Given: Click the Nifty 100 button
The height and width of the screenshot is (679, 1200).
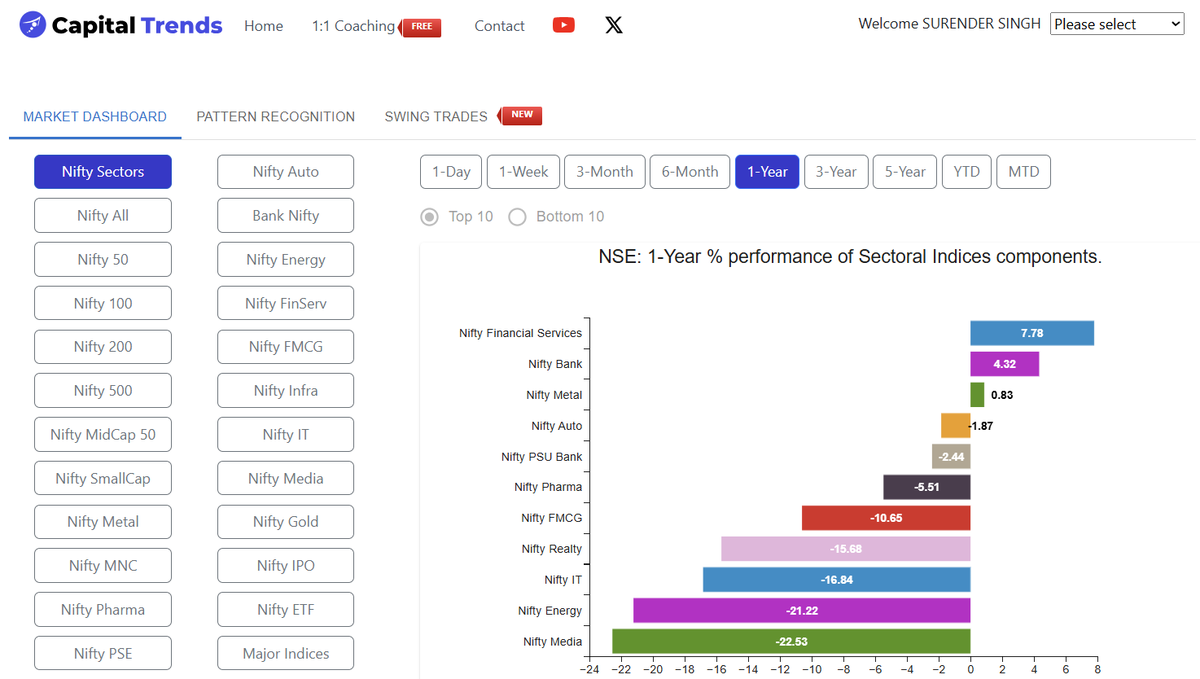Looking at the screenshot, I should pyautogui.click(x=103, y=303).
